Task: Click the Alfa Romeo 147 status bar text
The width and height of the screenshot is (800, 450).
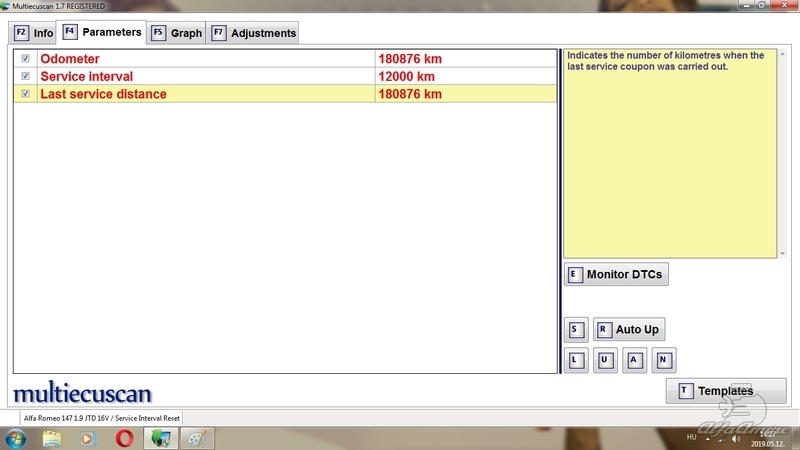Action: (x=102, y=418)
